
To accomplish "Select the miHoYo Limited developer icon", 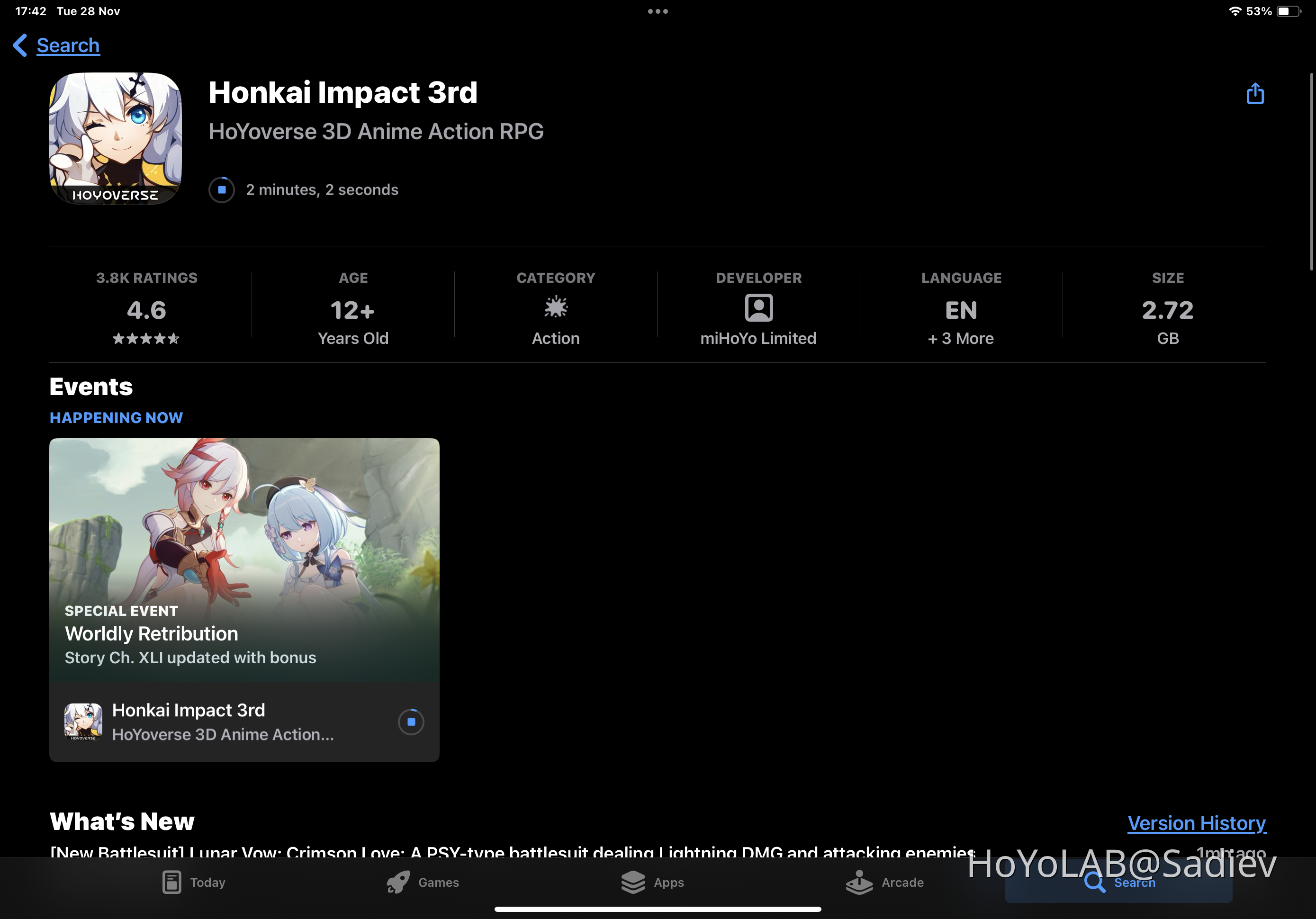I will coord(758,308).
